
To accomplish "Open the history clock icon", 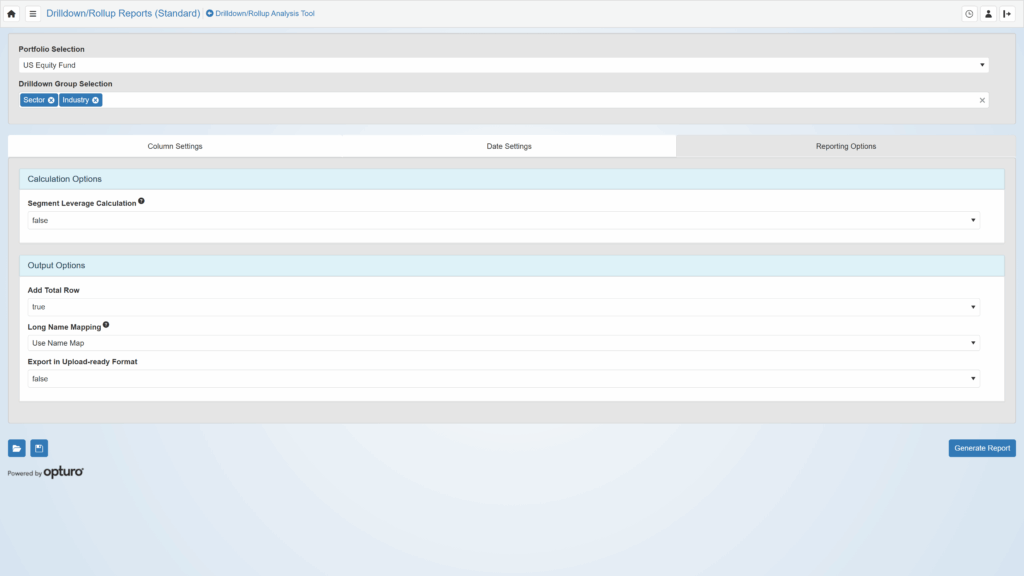I will coord(968,14).
